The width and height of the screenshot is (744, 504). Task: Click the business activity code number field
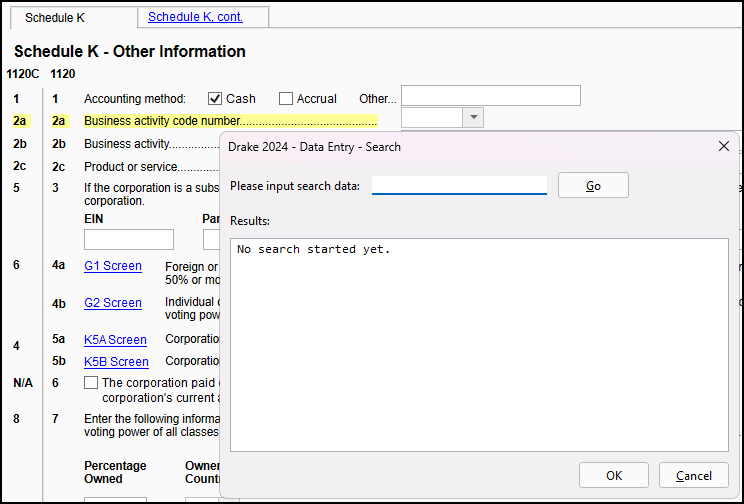point(432,118)
